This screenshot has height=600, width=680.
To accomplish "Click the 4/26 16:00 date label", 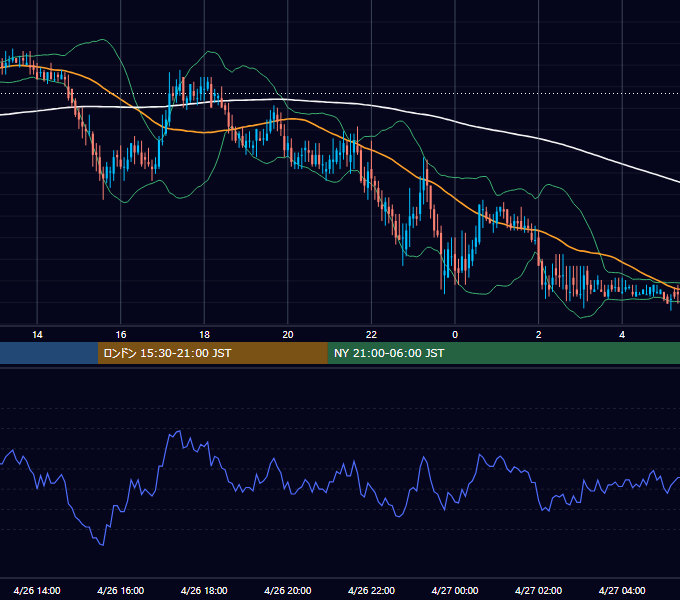I will click(x=121, y=590).
